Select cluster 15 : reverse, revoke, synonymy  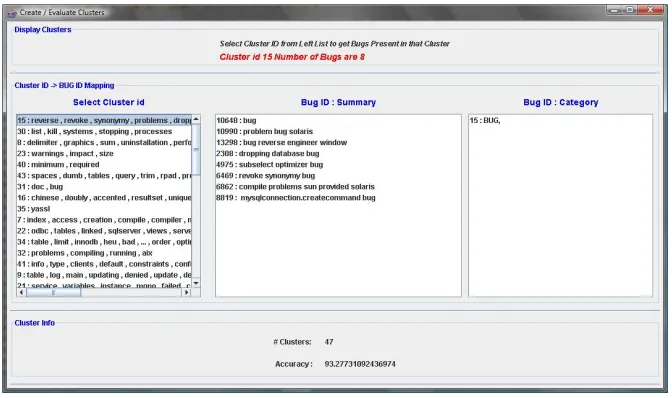pos(104,120)
